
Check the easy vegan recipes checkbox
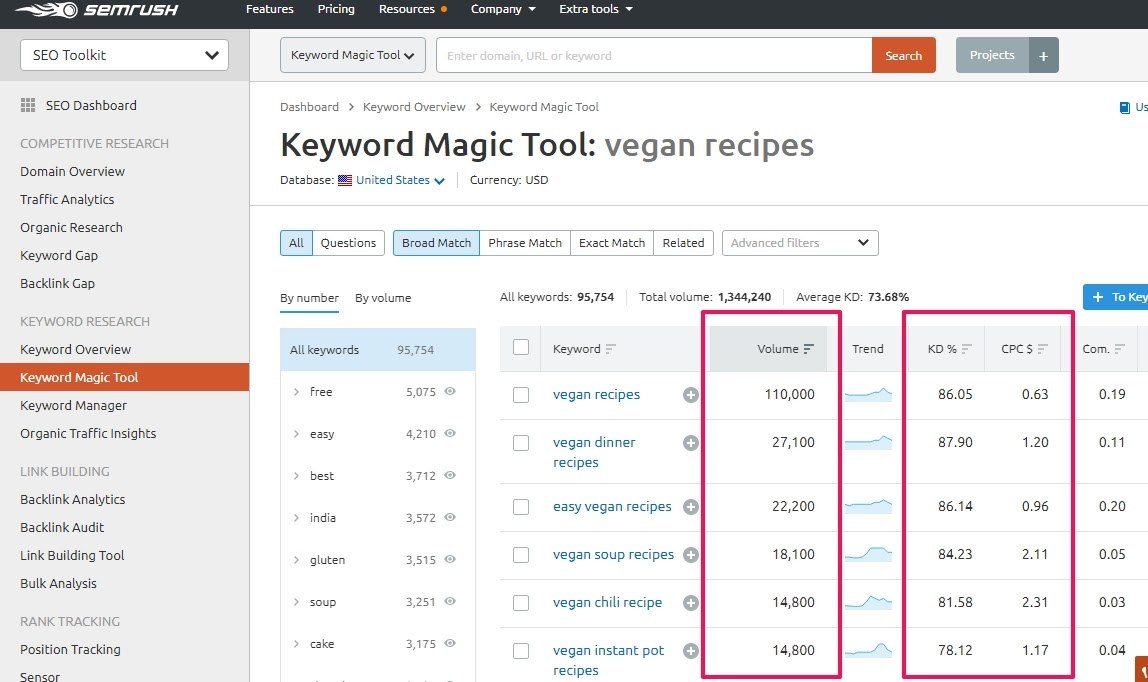click(521, 507)
